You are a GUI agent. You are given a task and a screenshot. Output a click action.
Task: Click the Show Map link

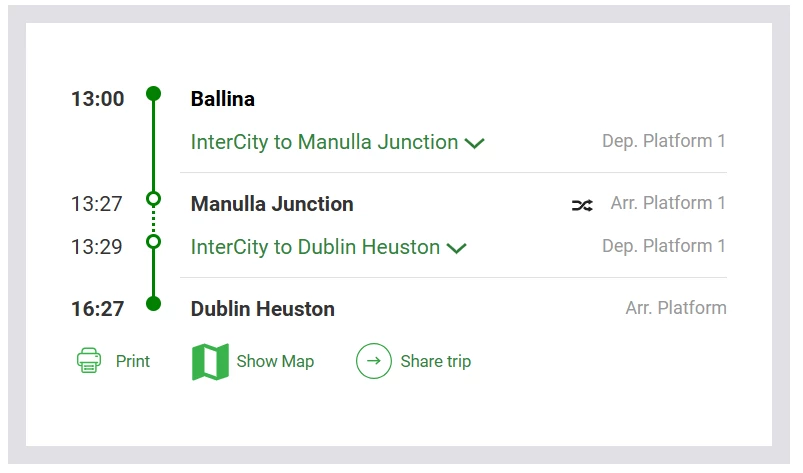pyautogui.click(x=275, y=362)
